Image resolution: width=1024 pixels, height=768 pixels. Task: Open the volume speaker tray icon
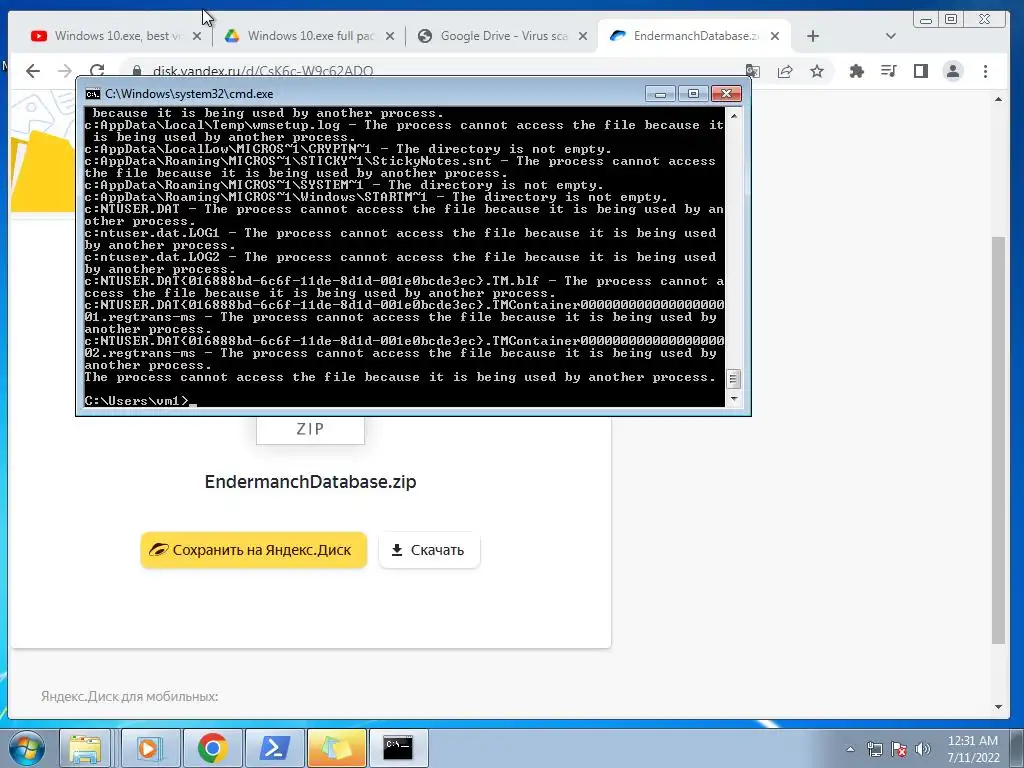click(x=923, y=749)
